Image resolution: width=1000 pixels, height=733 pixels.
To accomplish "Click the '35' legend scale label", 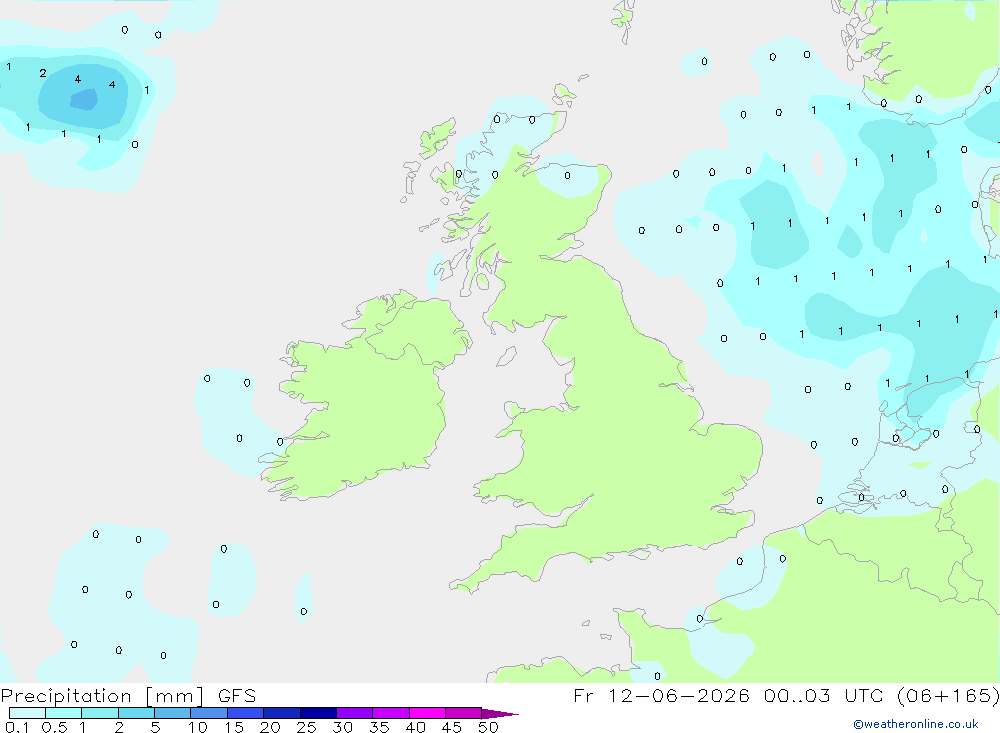I will tap(379, 727).
